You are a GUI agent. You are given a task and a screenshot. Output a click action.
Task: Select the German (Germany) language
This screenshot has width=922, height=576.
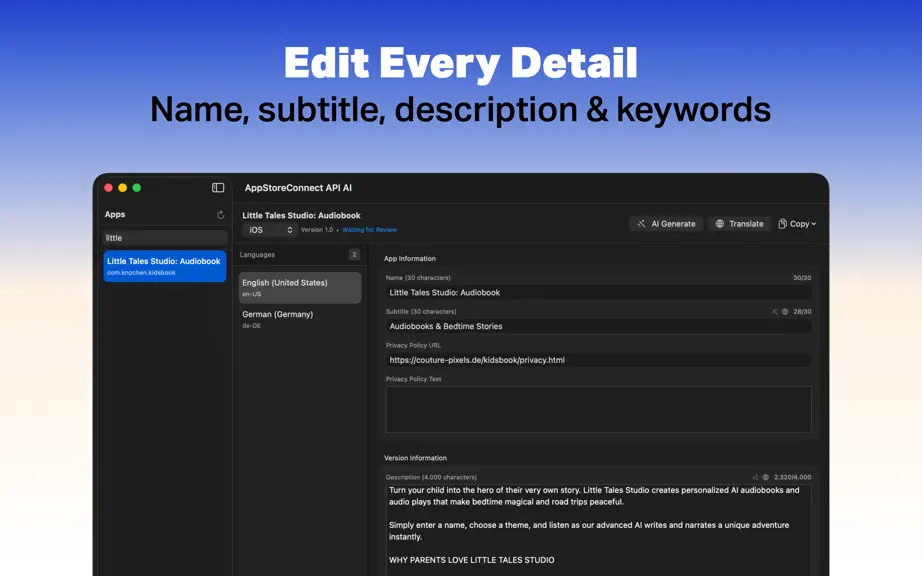point(300,319)
